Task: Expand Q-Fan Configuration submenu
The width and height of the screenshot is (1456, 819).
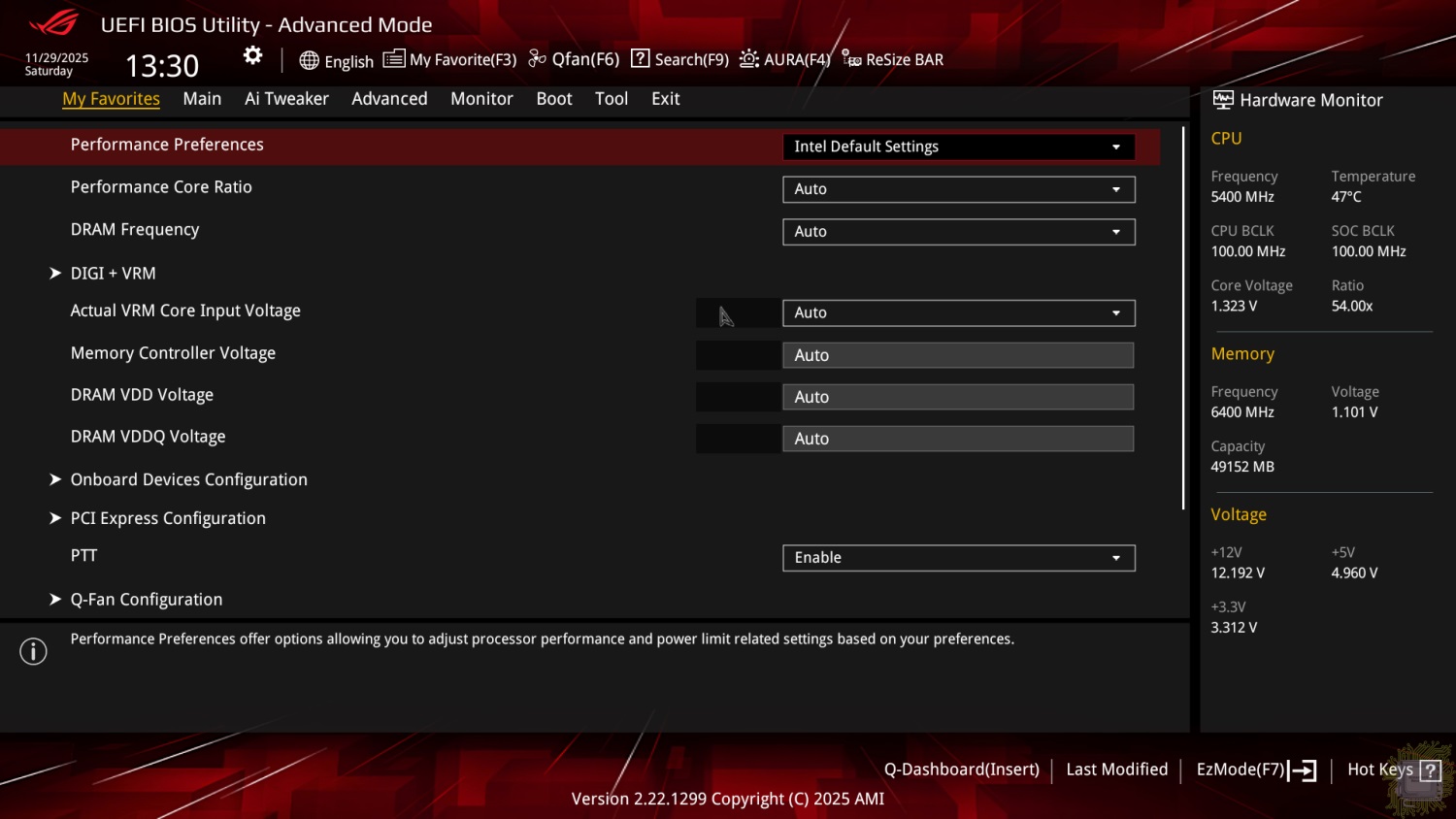Action: tap(146, 600)
